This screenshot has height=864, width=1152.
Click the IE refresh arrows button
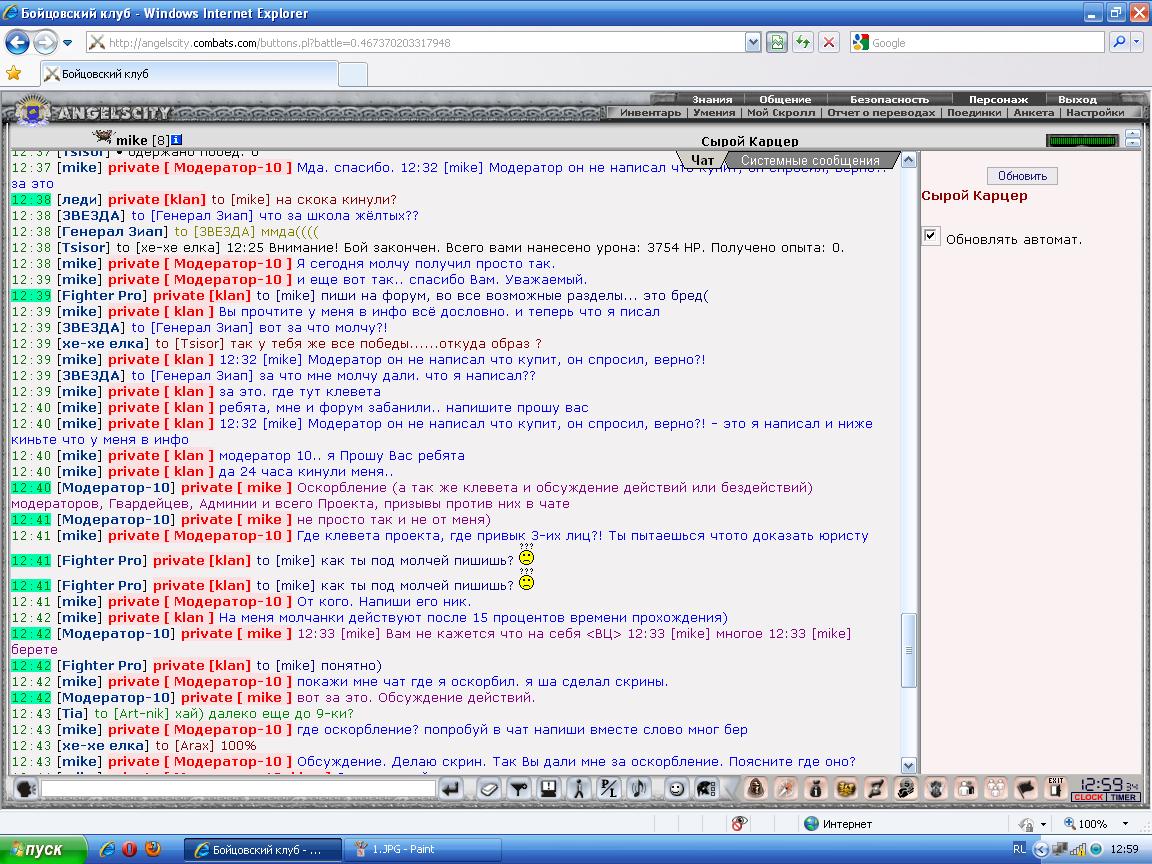802,43
